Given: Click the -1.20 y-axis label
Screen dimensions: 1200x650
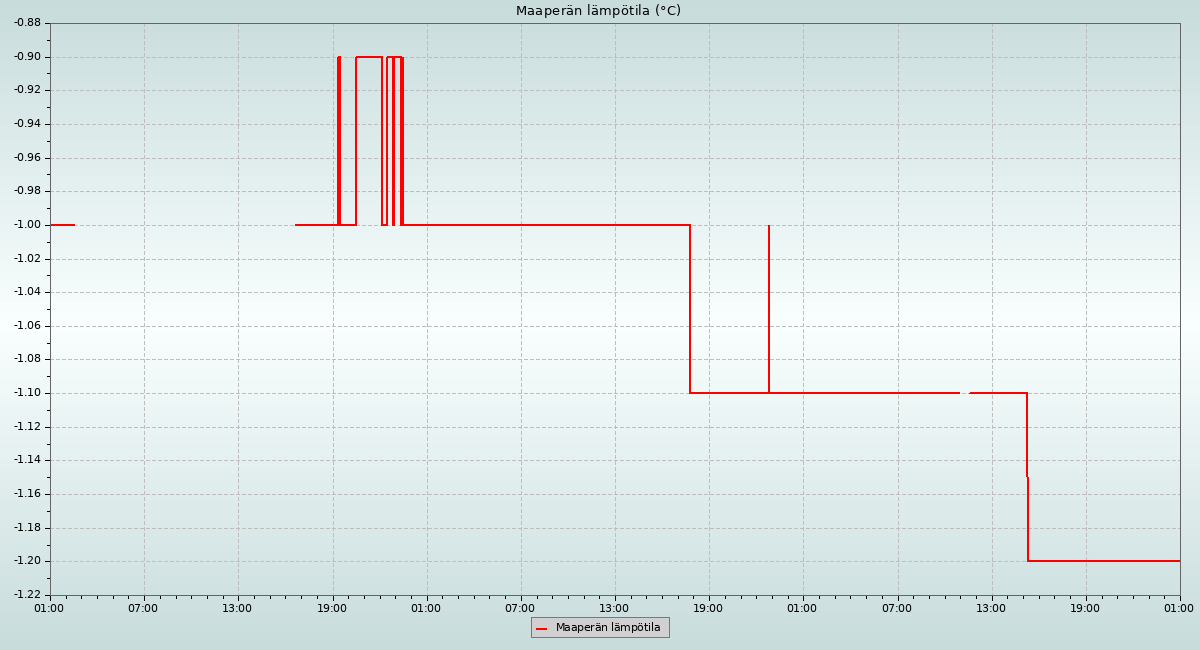Looking at the screenshot, I should coord(27,561).
